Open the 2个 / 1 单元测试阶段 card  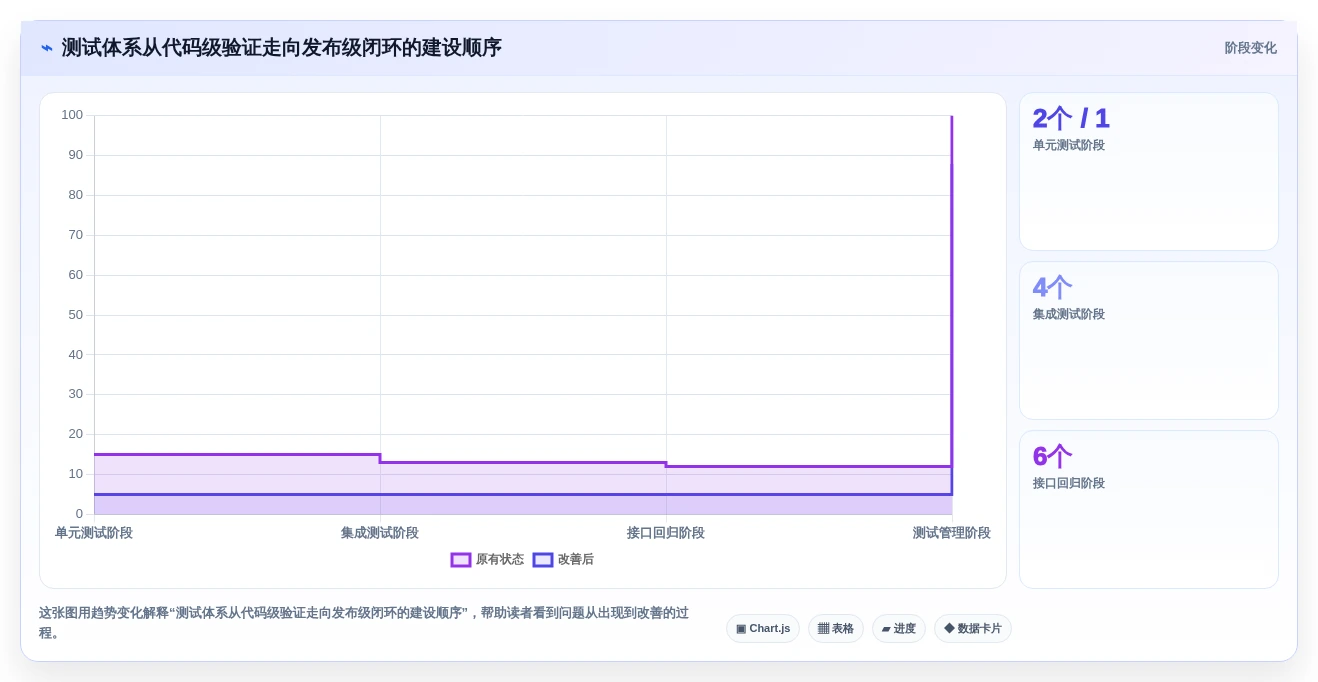point(1149,172)
